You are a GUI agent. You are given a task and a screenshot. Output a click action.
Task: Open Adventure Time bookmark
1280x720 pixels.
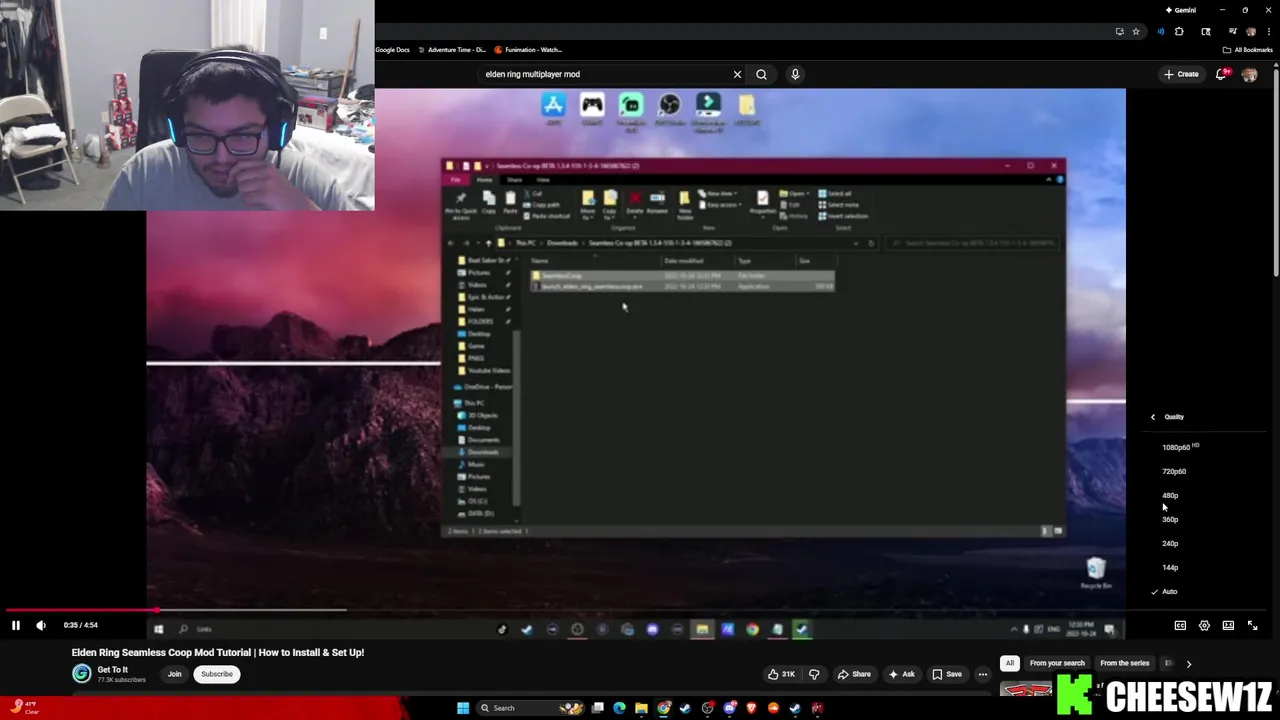(452, 50)
